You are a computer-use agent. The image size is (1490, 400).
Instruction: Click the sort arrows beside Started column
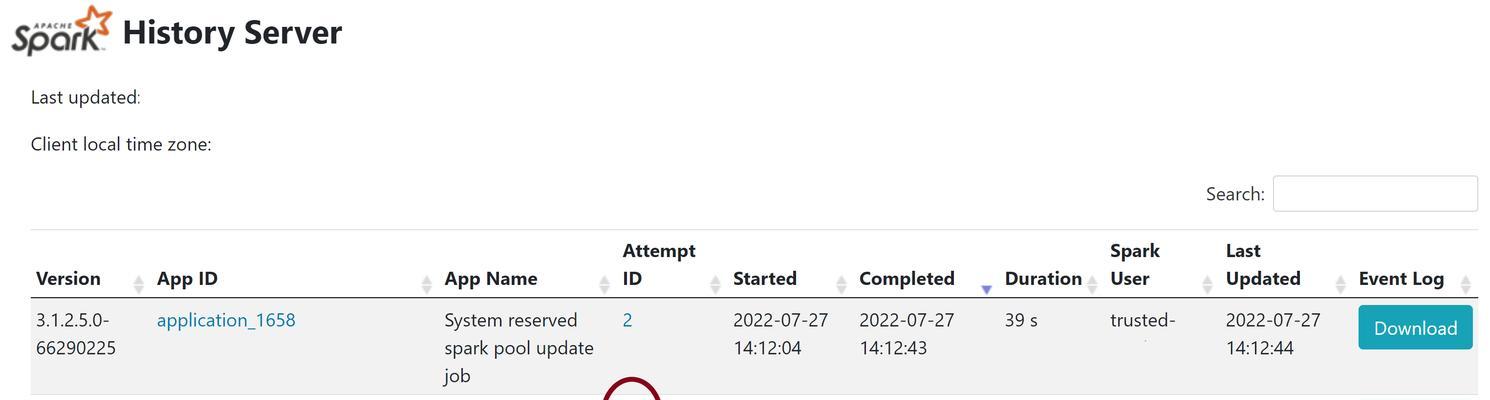coord(842,285)
